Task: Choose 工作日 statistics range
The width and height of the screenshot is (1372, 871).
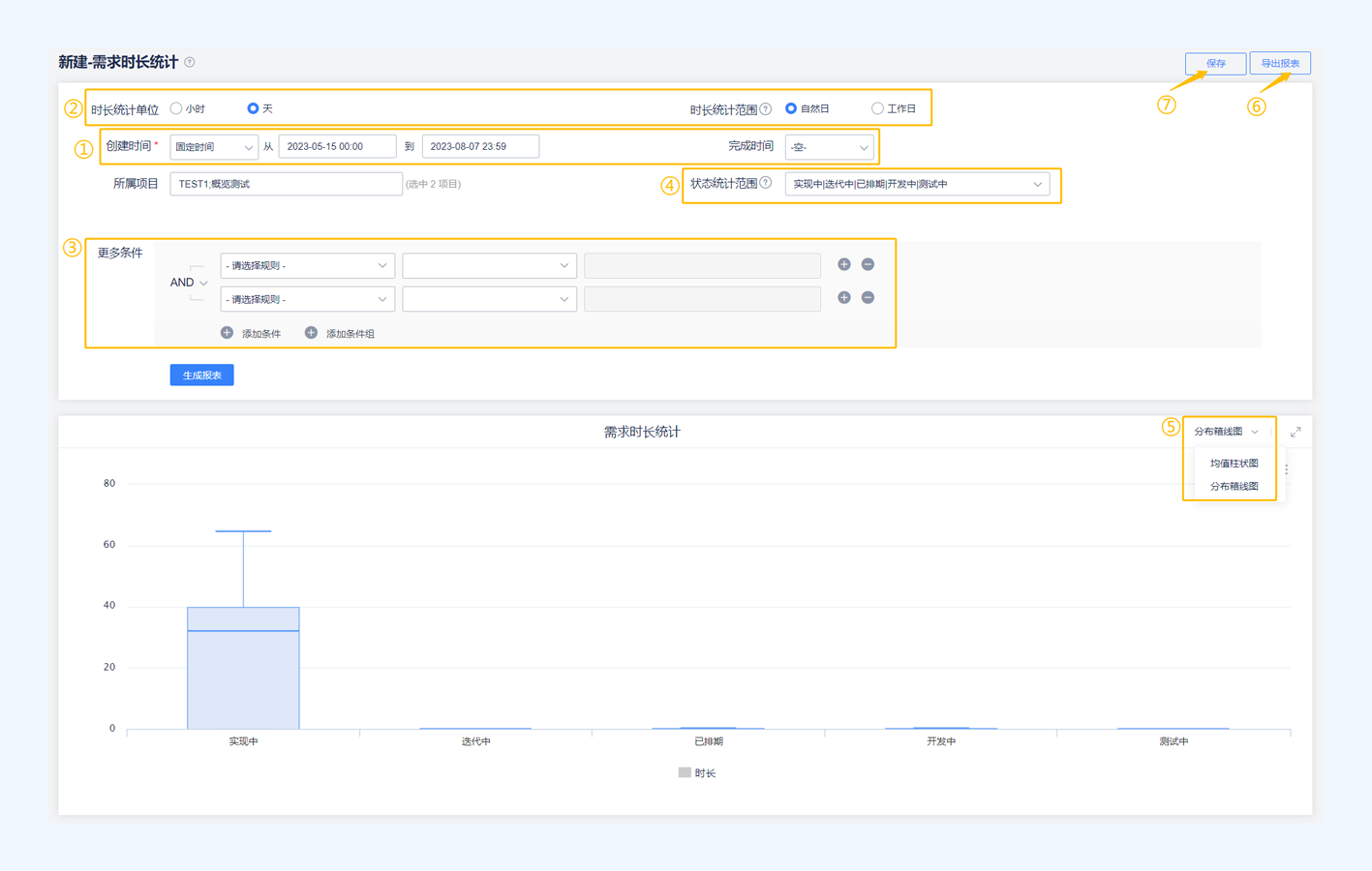Action: [877, 108]
